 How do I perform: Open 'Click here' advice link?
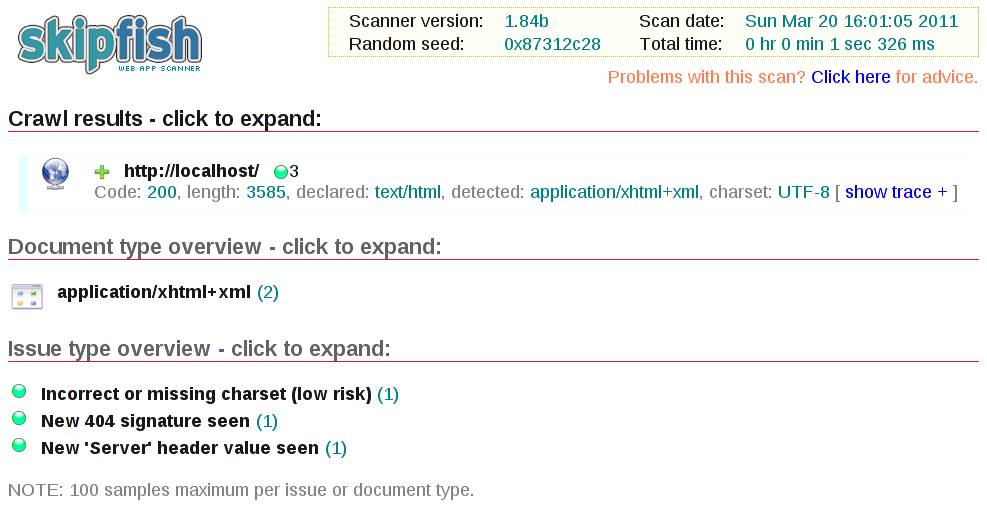(850, 77)
